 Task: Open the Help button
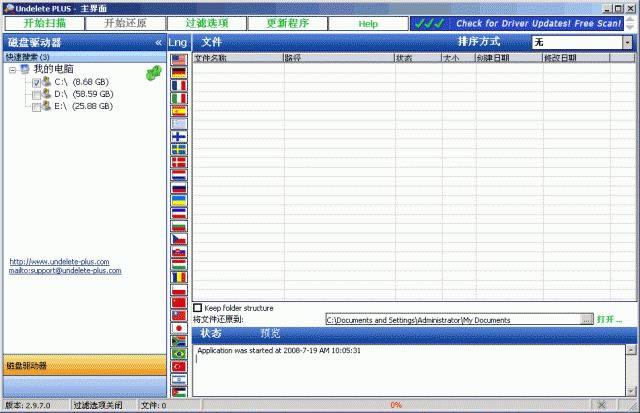(368, 23)
